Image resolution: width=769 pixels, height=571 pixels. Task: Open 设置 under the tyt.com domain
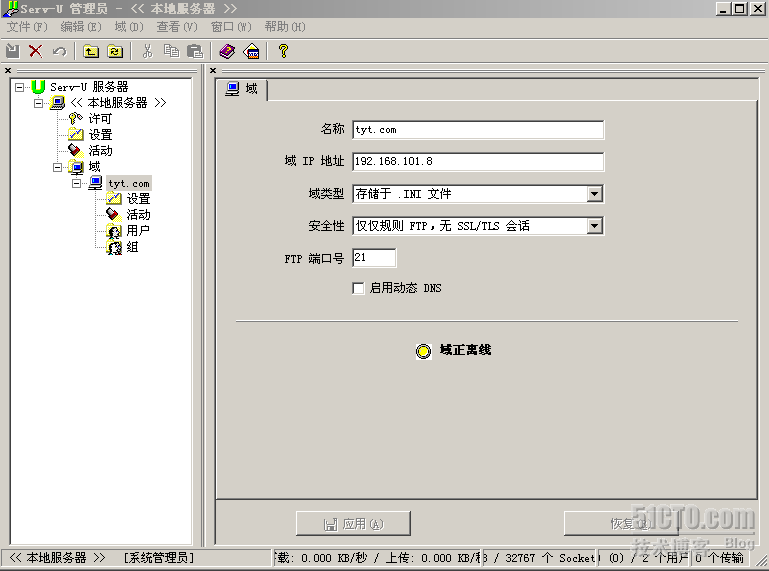pyautogui.click(x=138, y=199)
